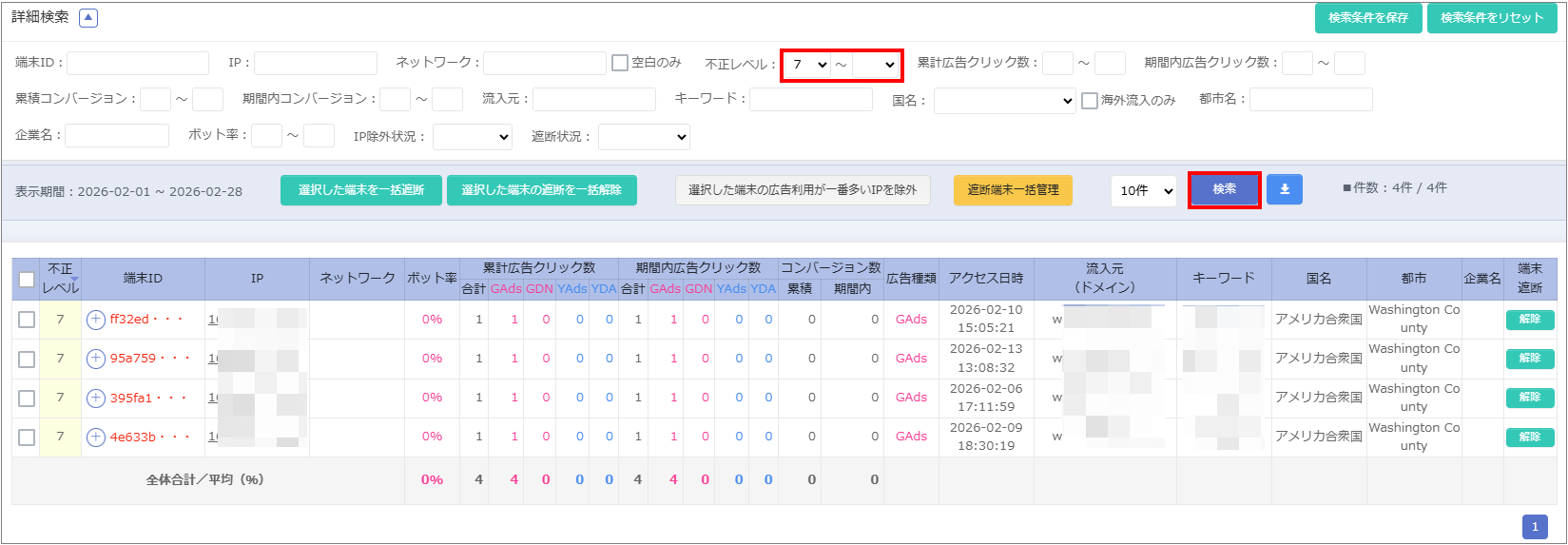
Task: Open the 国名 dropdown
Action: click(1004, 100)
